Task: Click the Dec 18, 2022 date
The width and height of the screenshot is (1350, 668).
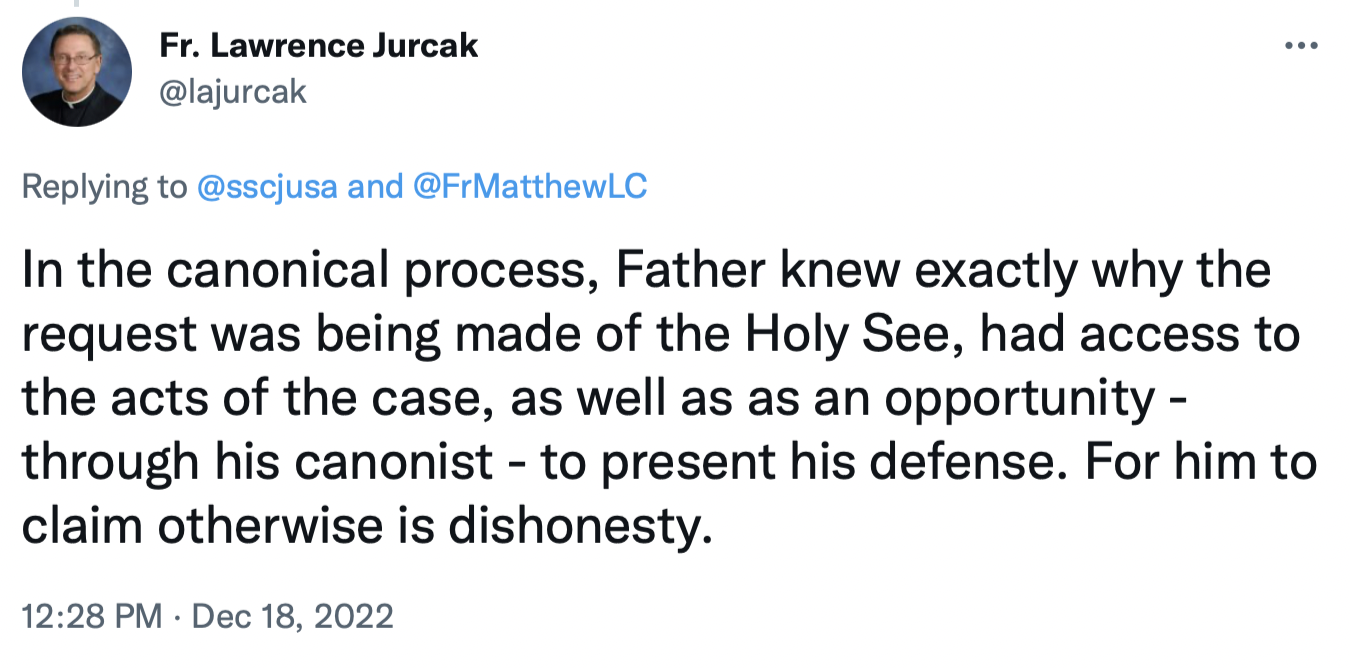Action: pyautogui.click(x=292, y=615)
